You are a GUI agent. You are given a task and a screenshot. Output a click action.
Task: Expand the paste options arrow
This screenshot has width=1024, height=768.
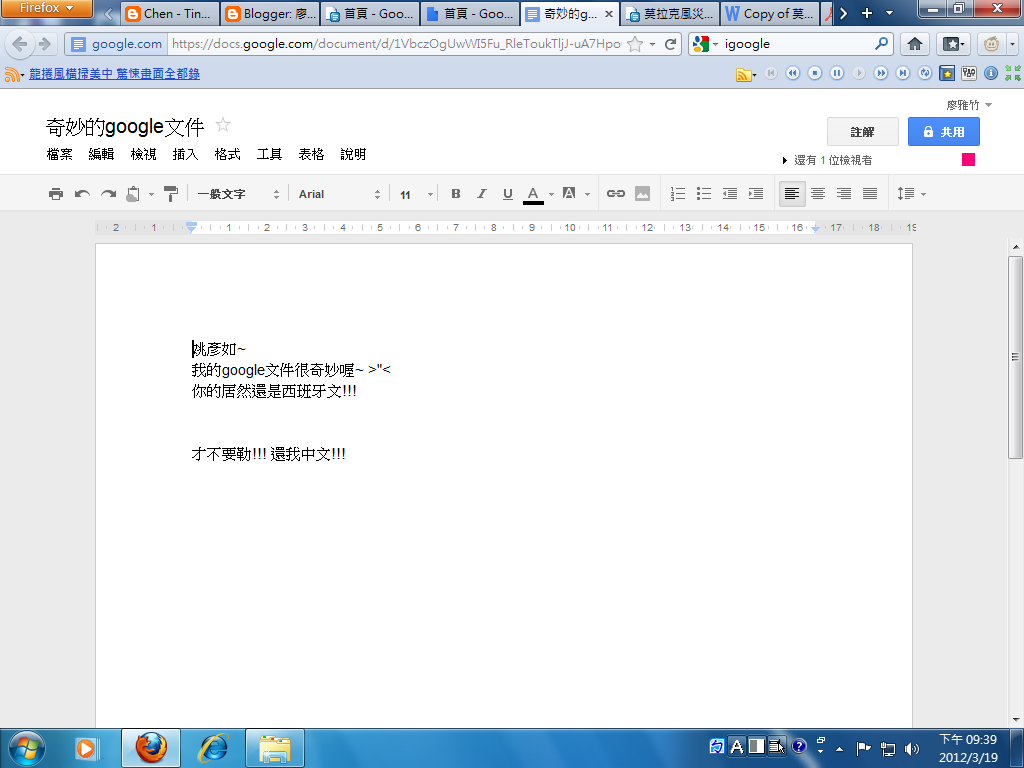(x=152, y=194)
